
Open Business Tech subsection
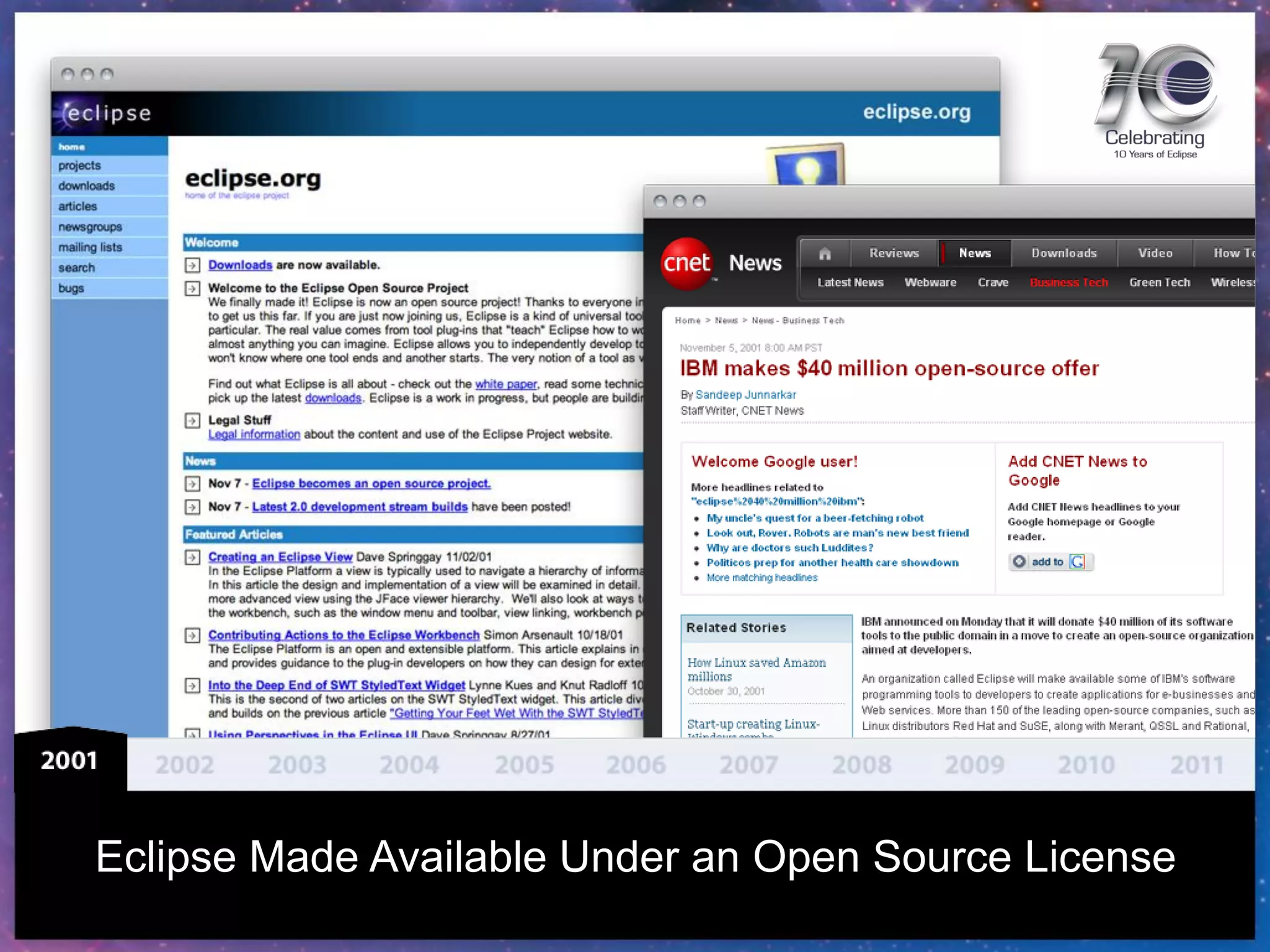coord(1068,283)
